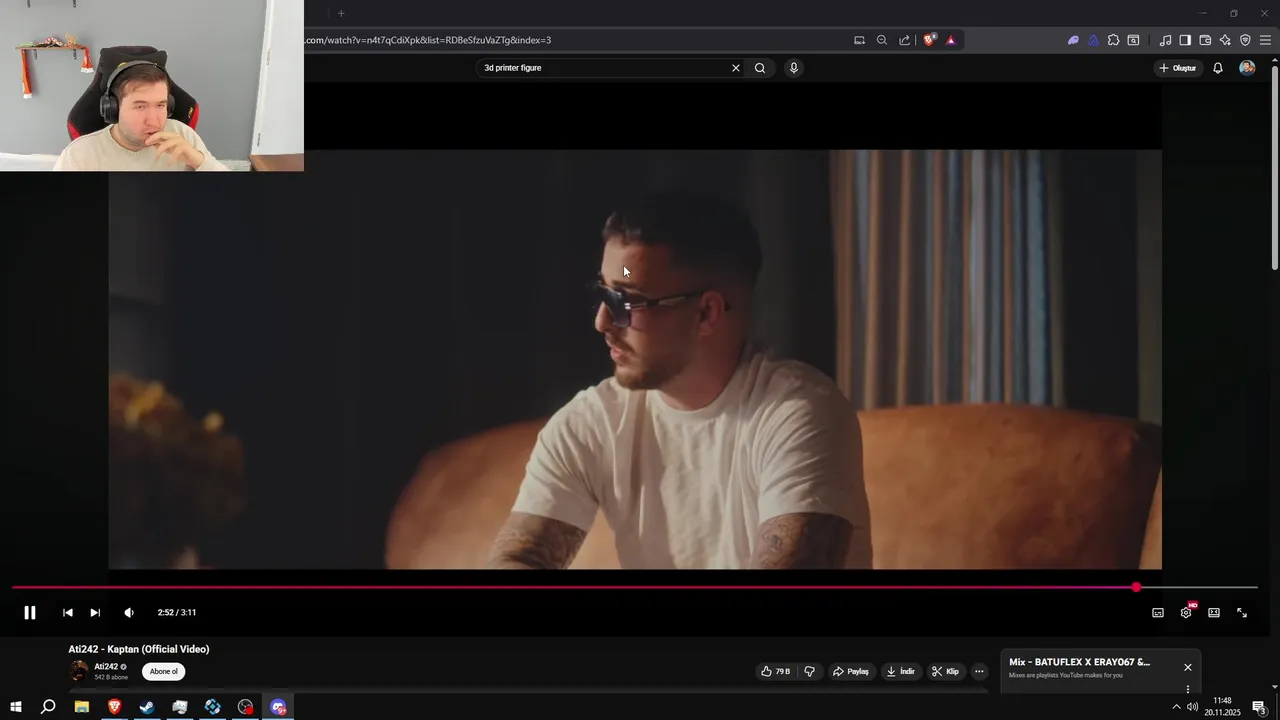Create a clip with Klip button

pyautogui.click(x=945, y=671)
